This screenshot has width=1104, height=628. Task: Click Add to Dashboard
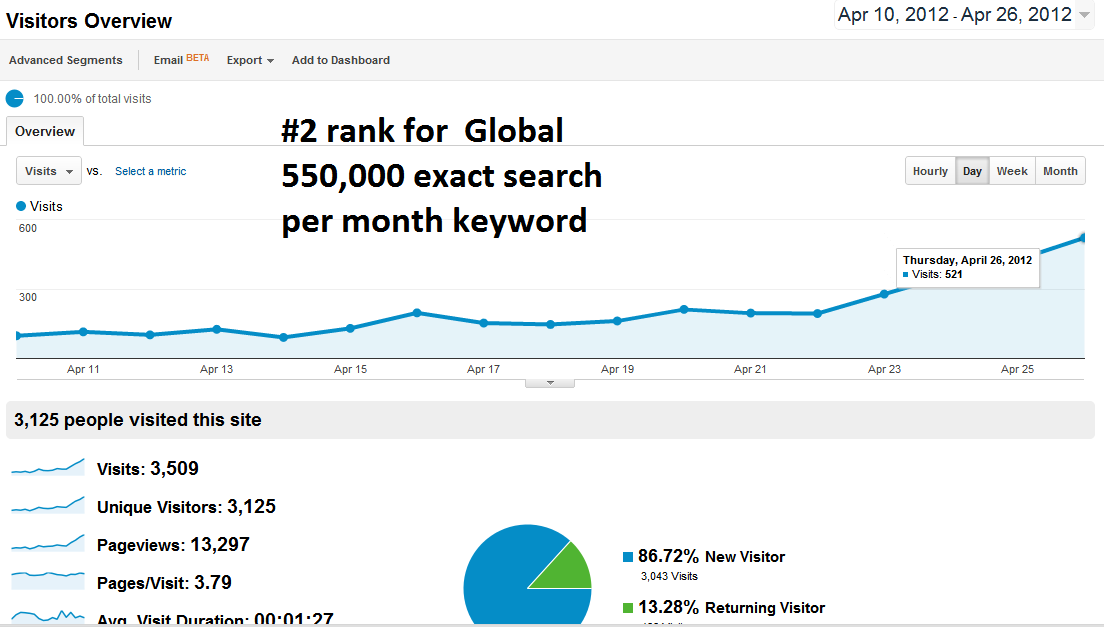(341, 61)
